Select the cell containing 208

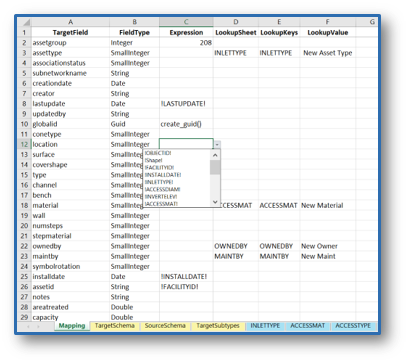186,43
